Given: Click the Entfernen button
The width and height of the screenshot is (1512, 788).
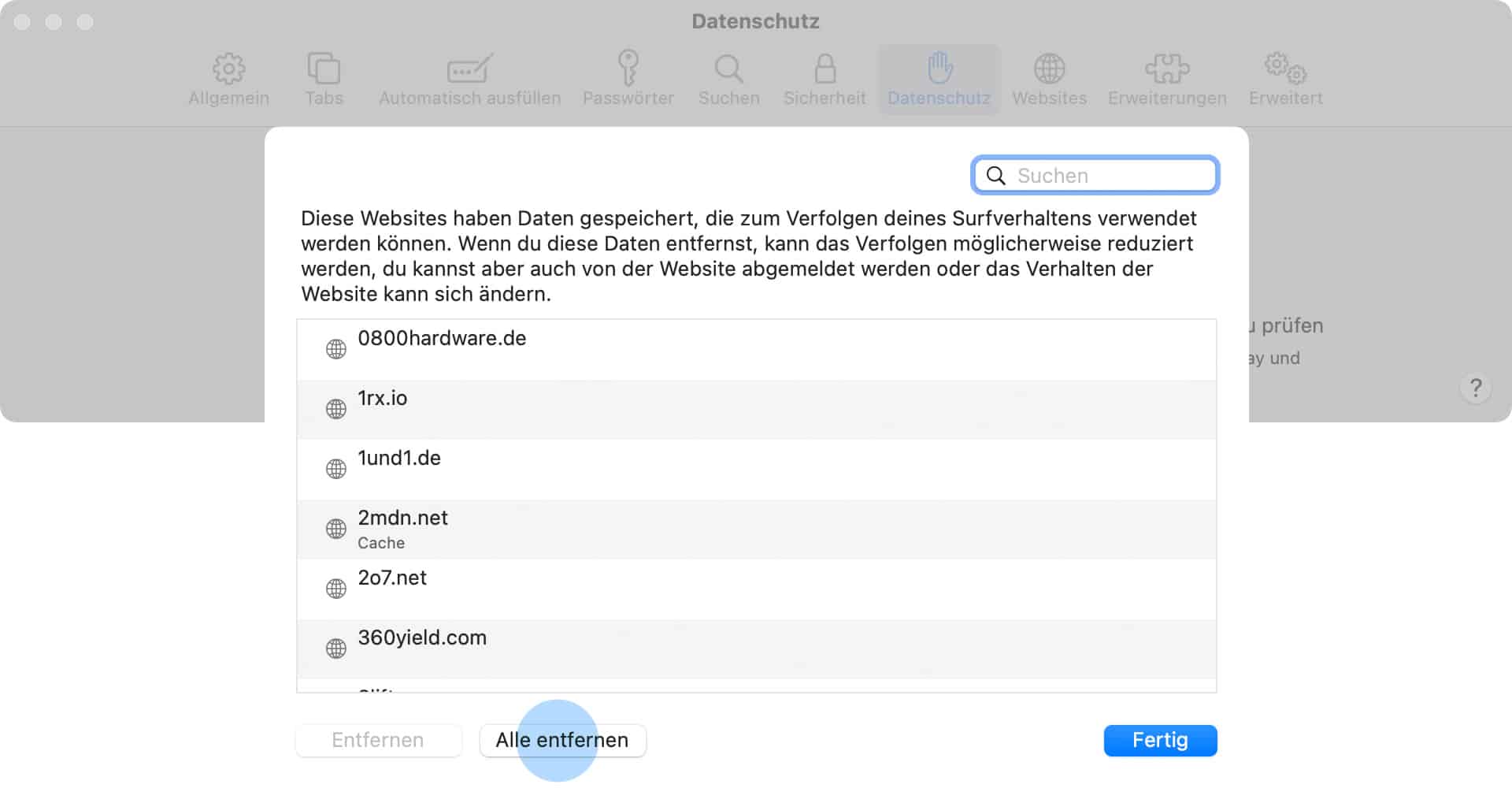Looking at the screenshot, I should click(x=378, y=741).
